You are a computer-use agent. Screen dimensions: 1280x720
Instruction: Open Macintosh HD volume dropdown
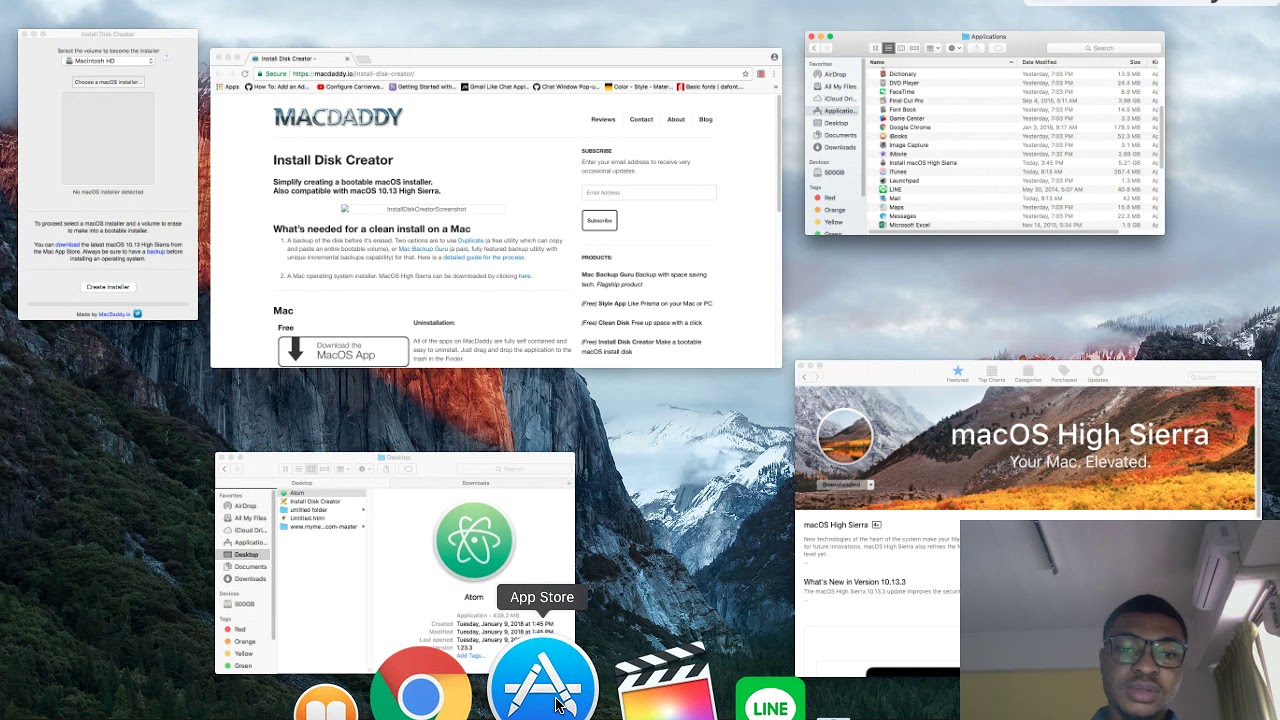[x=108, y=61]
